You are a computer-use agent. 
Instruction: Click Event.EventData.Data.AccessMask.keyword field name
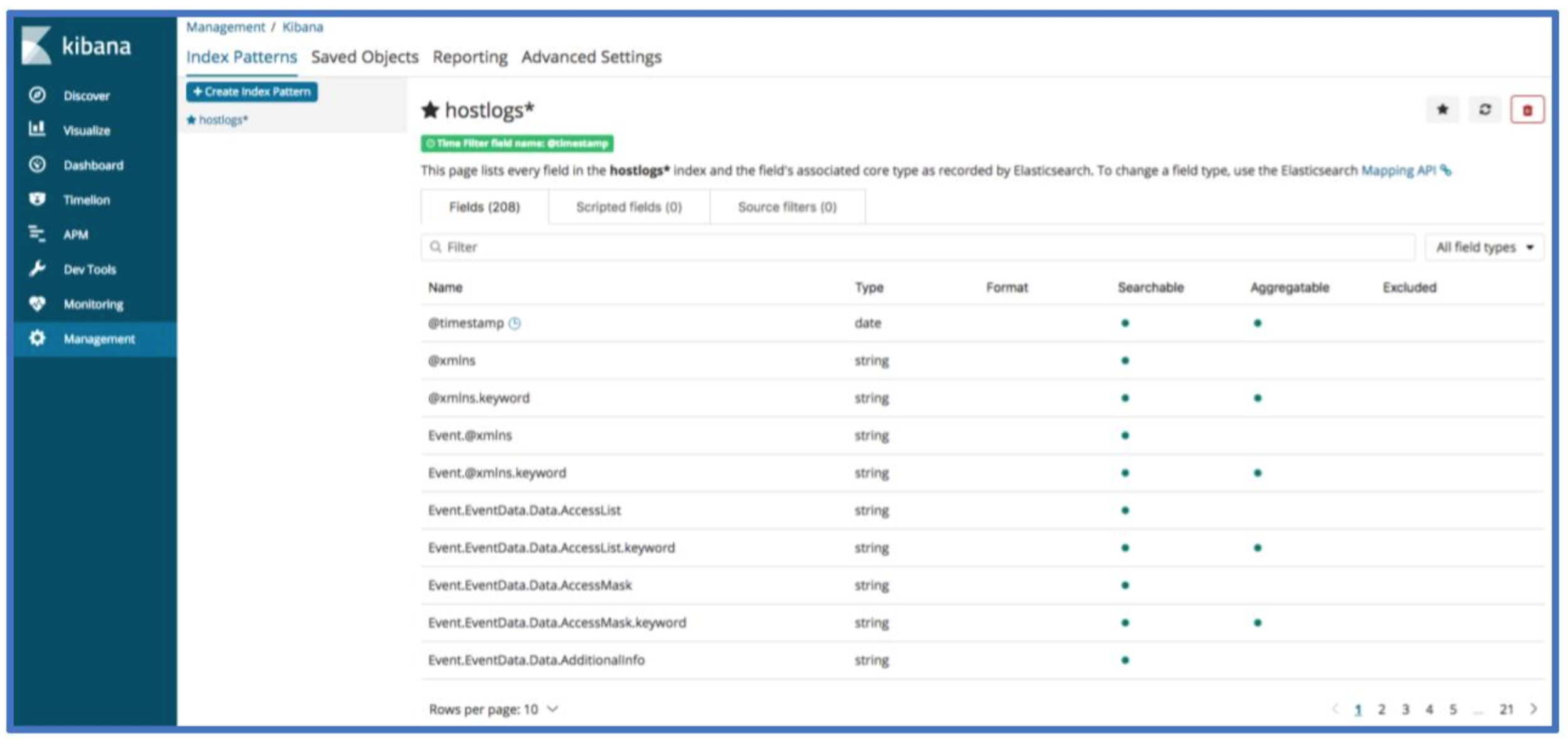click(557, 623)
